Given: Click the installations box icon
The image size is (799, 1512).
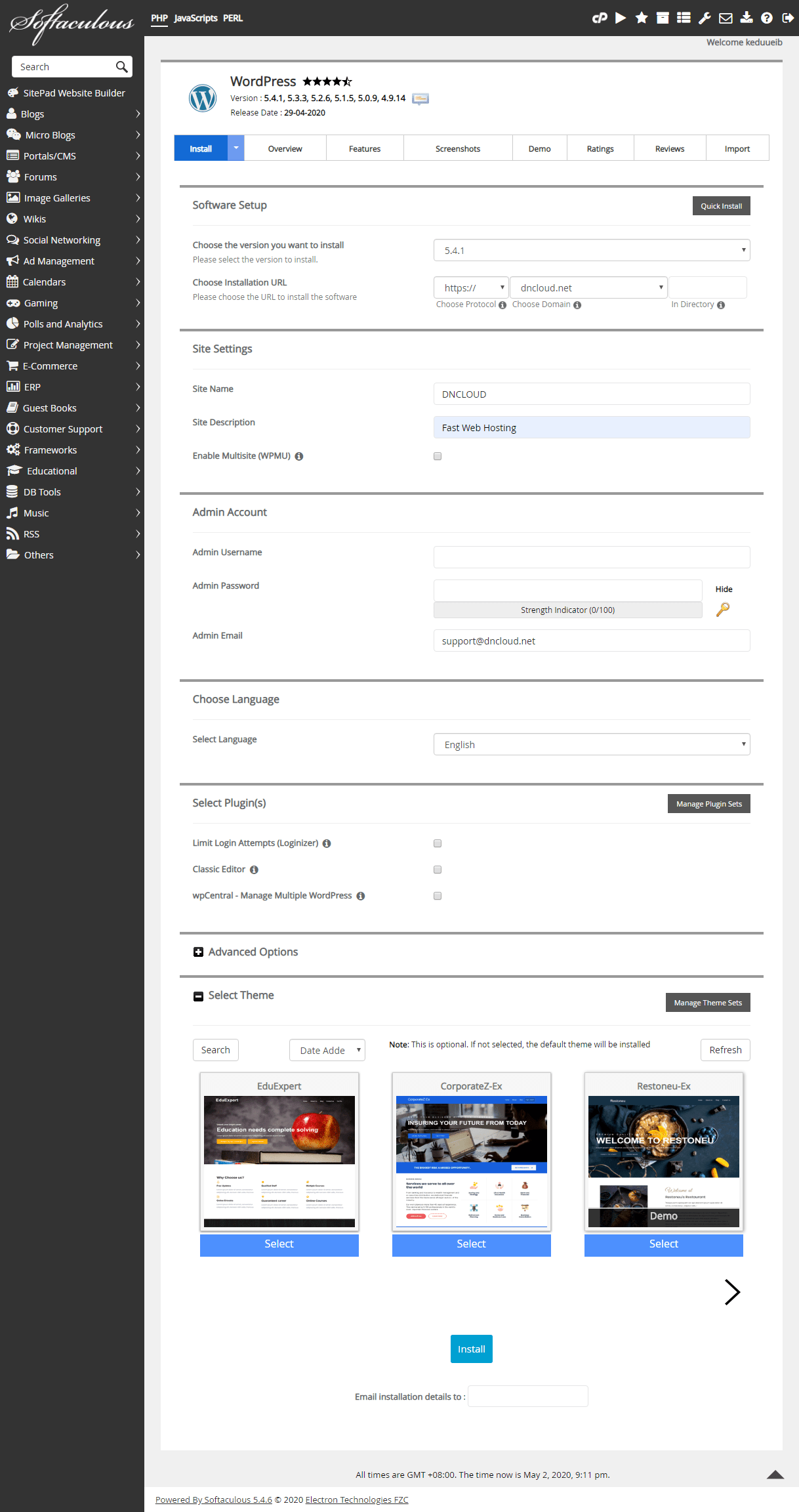Looking at the screenshot, I should pos(663,18).
